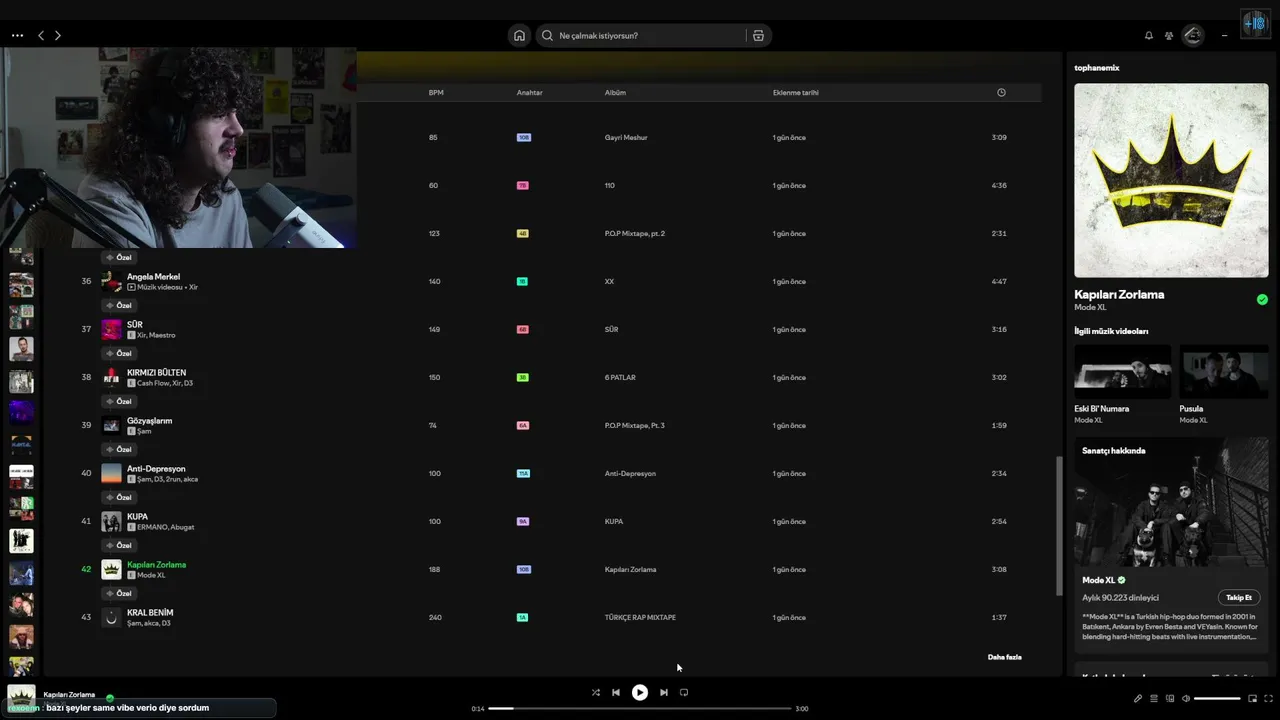
Task: Select the KUPA track title
Action: [137, 516]
